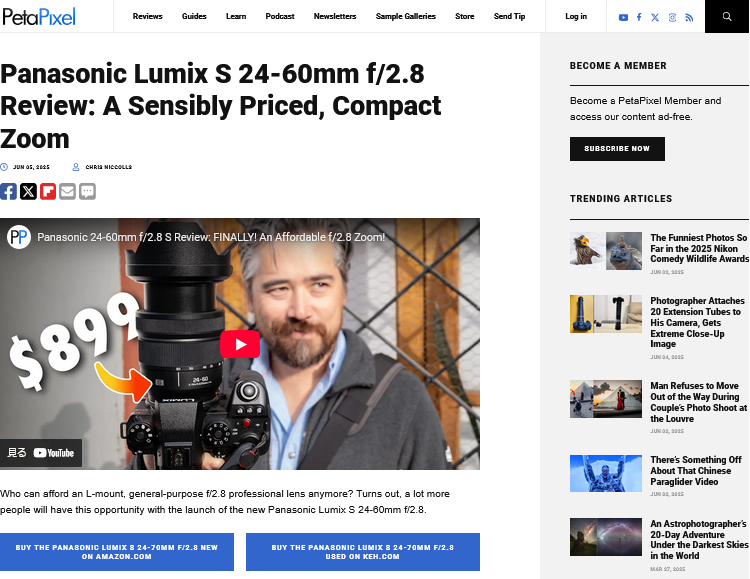
Task: Open the RSS feed icon in header
Action: tap(689, 17)
